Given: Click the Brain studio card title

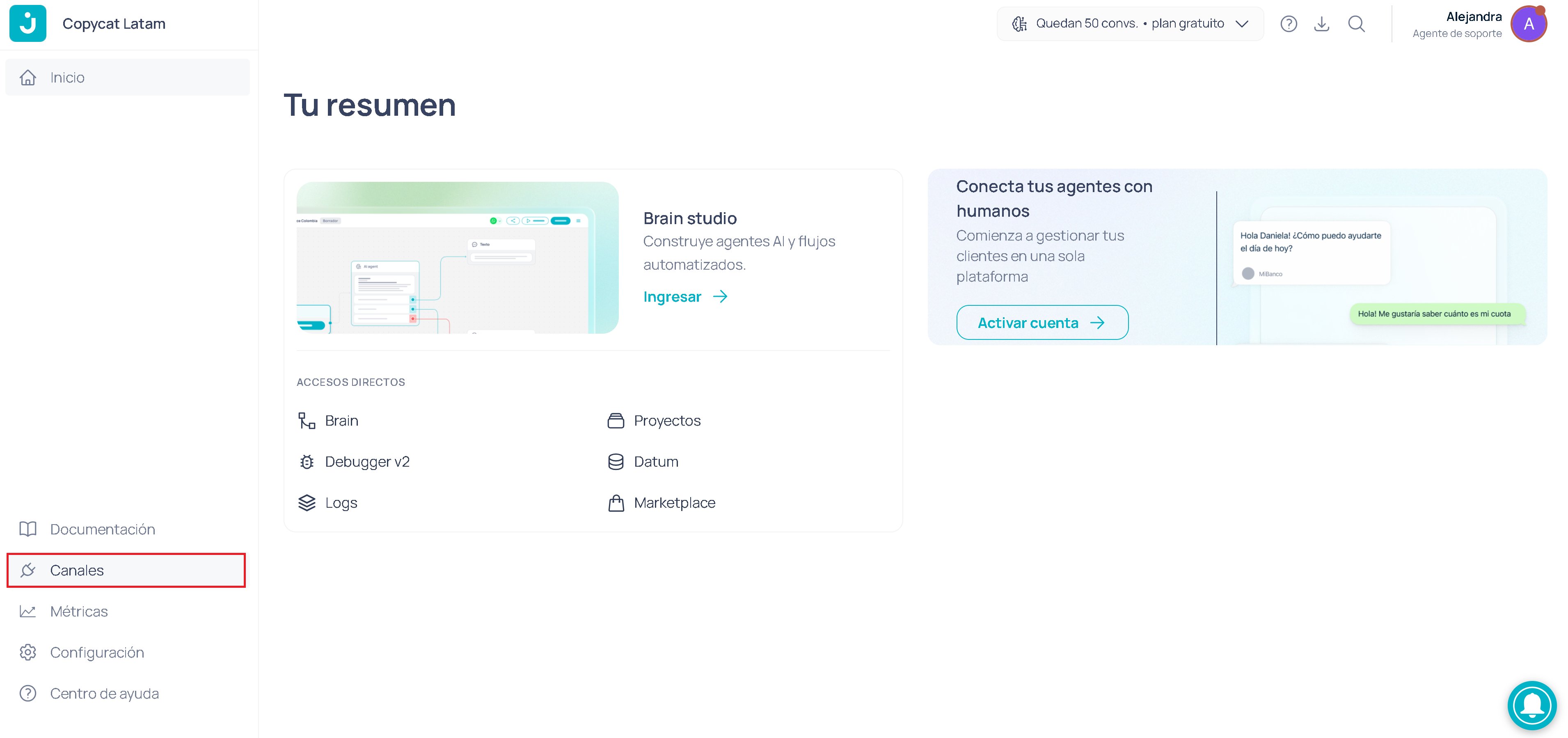Looking at the screenshot, I should tap(690, 219).
